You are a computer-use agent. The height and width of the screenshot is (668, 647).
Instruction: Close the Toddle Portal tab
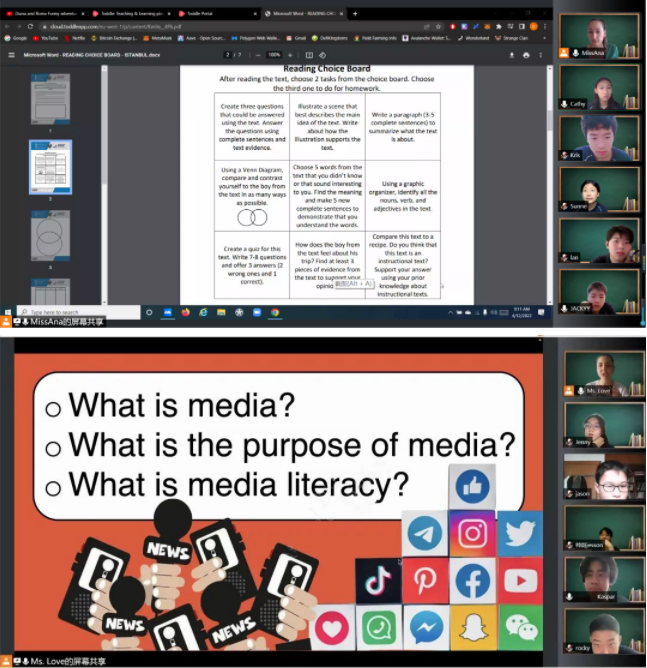coord(255,14)
